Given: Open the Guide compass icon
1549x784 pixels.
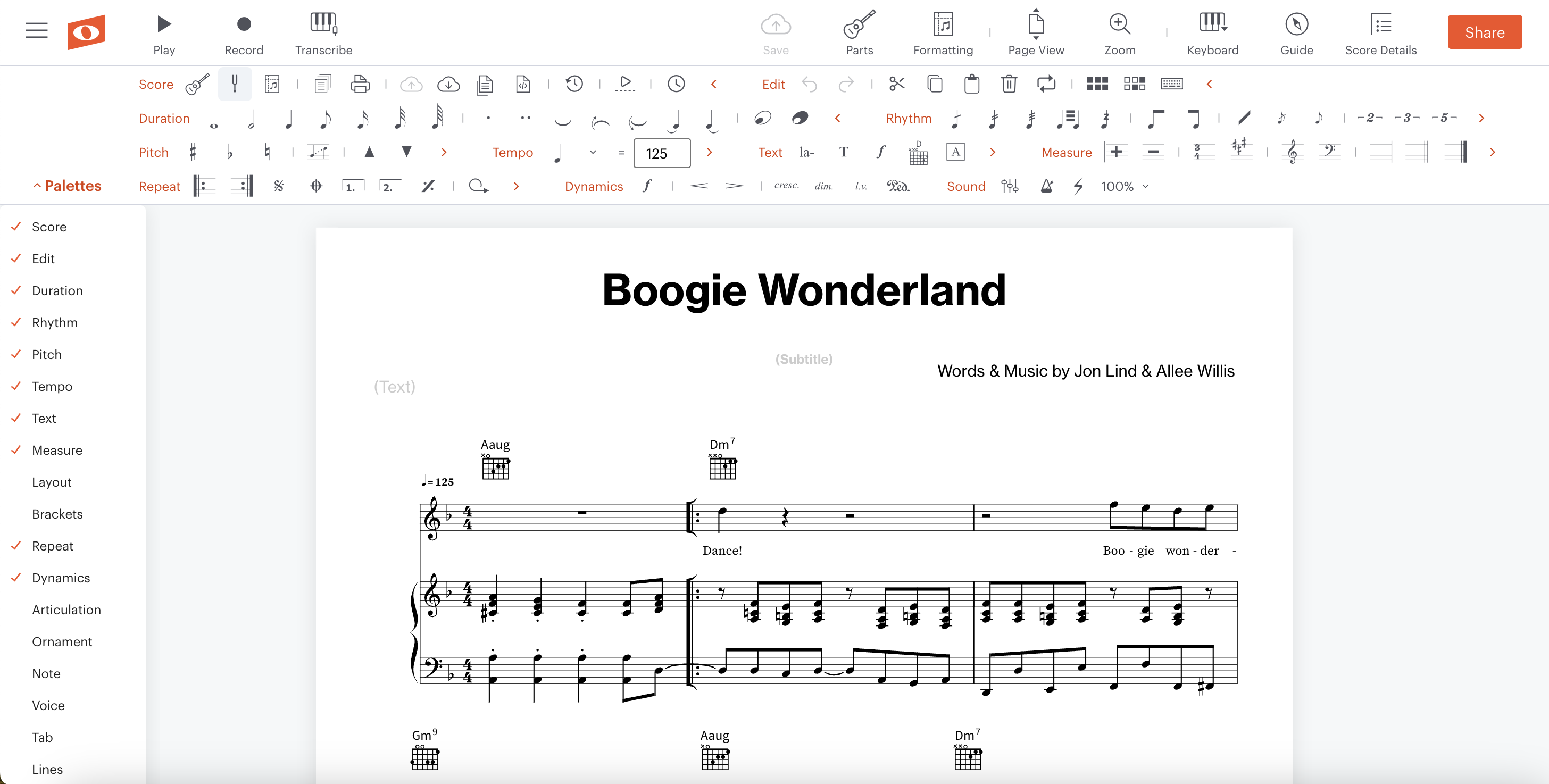Looking at the screenshot, I should click(1296, 34).
